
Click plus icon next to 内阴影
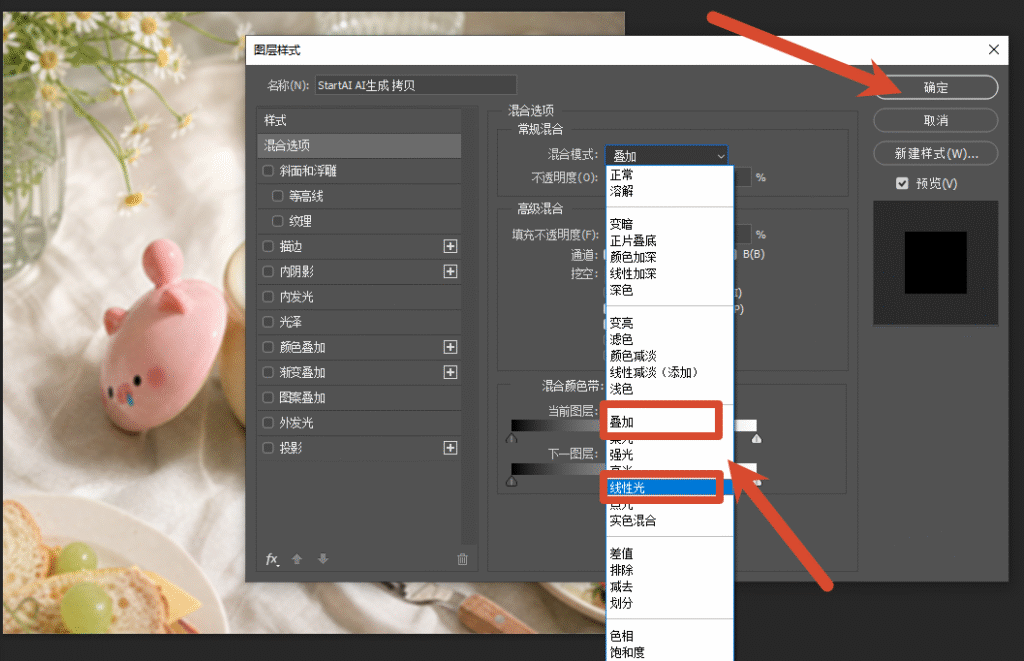450,271
